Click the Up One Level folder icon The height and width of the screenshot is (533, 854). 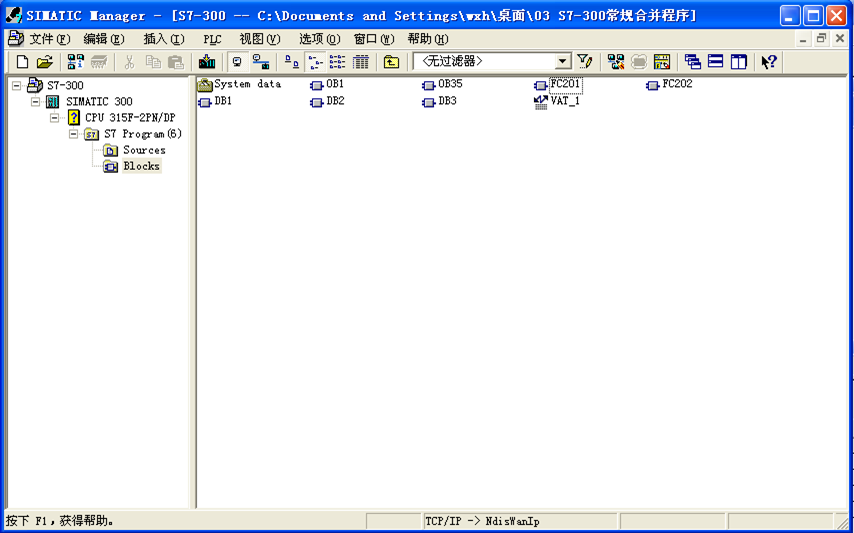(391, 62)
